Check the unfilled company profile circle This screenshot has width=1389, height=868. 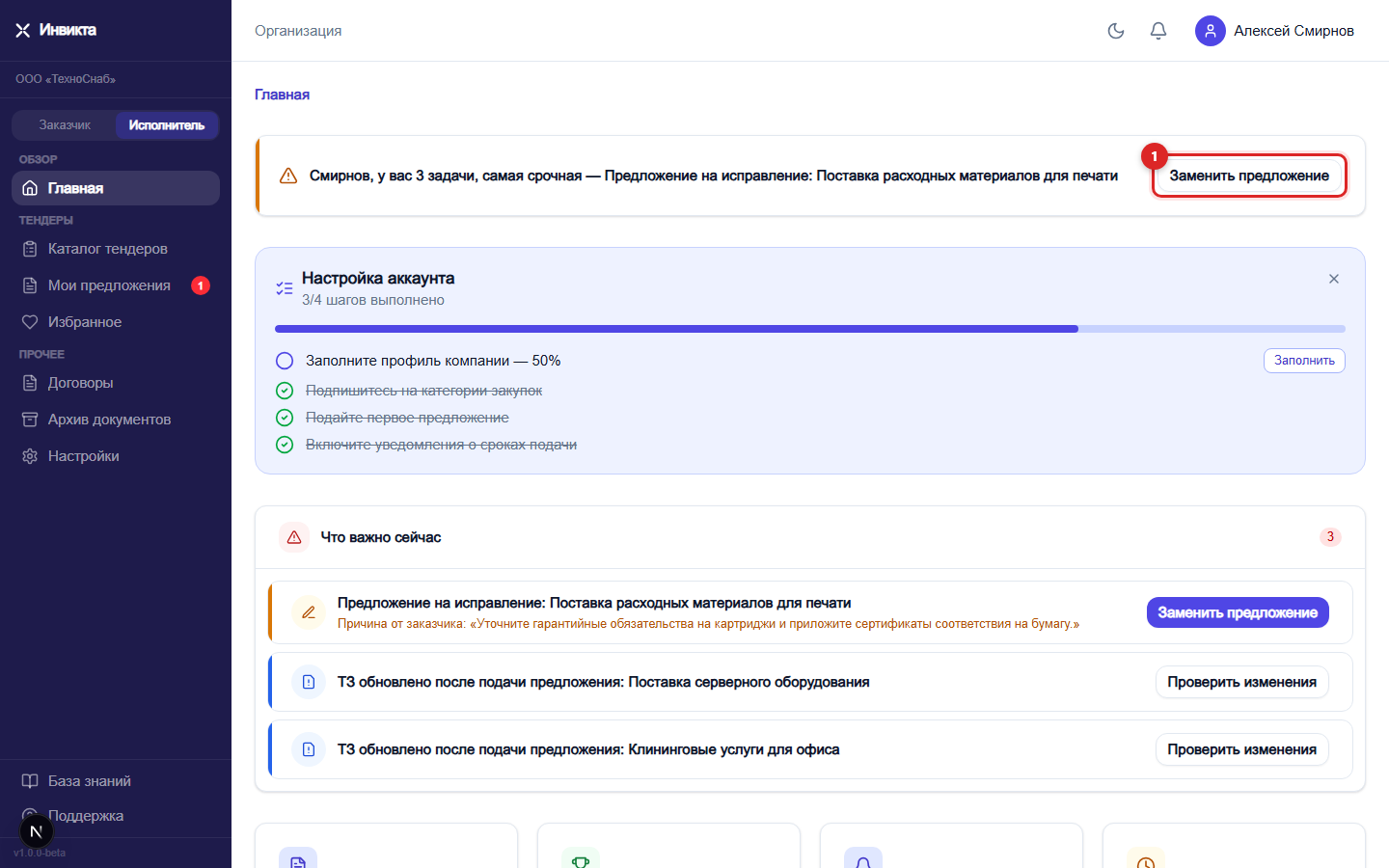point(285,361)
